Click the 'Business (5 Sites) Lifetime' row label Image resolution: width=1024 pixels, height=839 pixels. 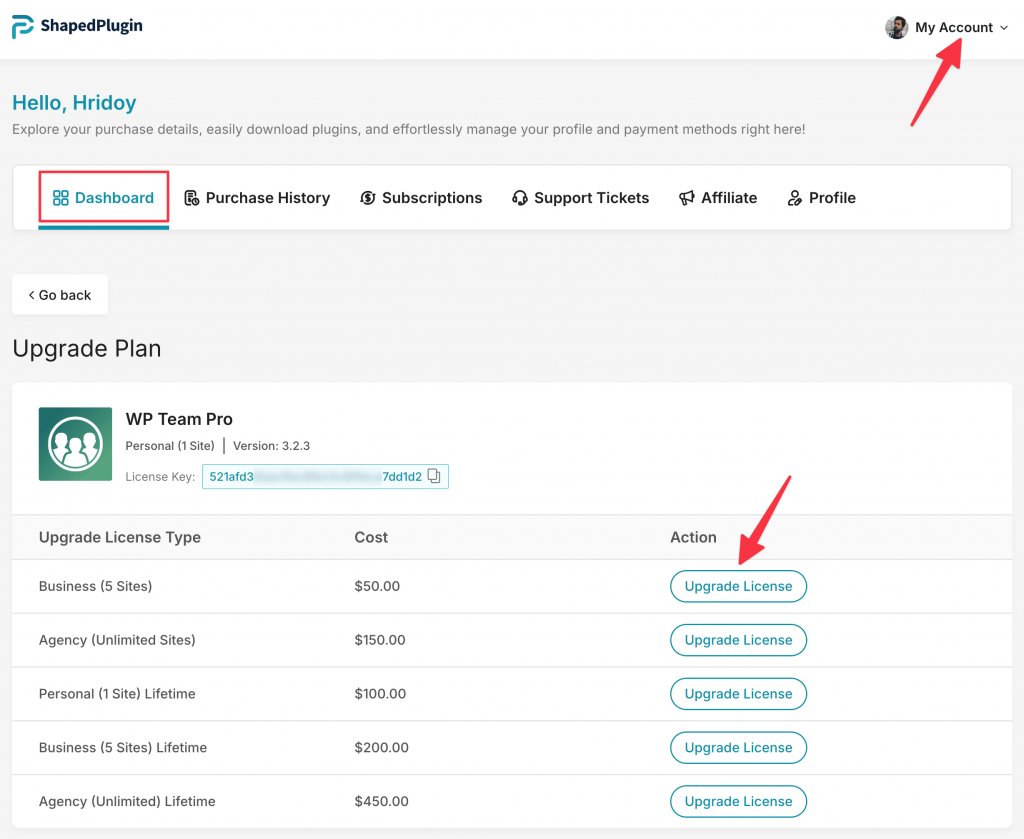123,748
